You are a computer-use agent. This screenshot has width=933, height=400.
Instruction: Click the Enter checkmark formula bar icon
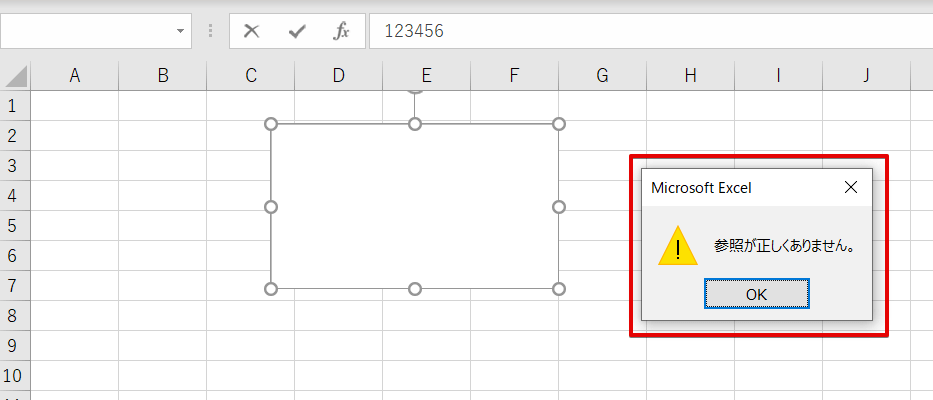297,31
